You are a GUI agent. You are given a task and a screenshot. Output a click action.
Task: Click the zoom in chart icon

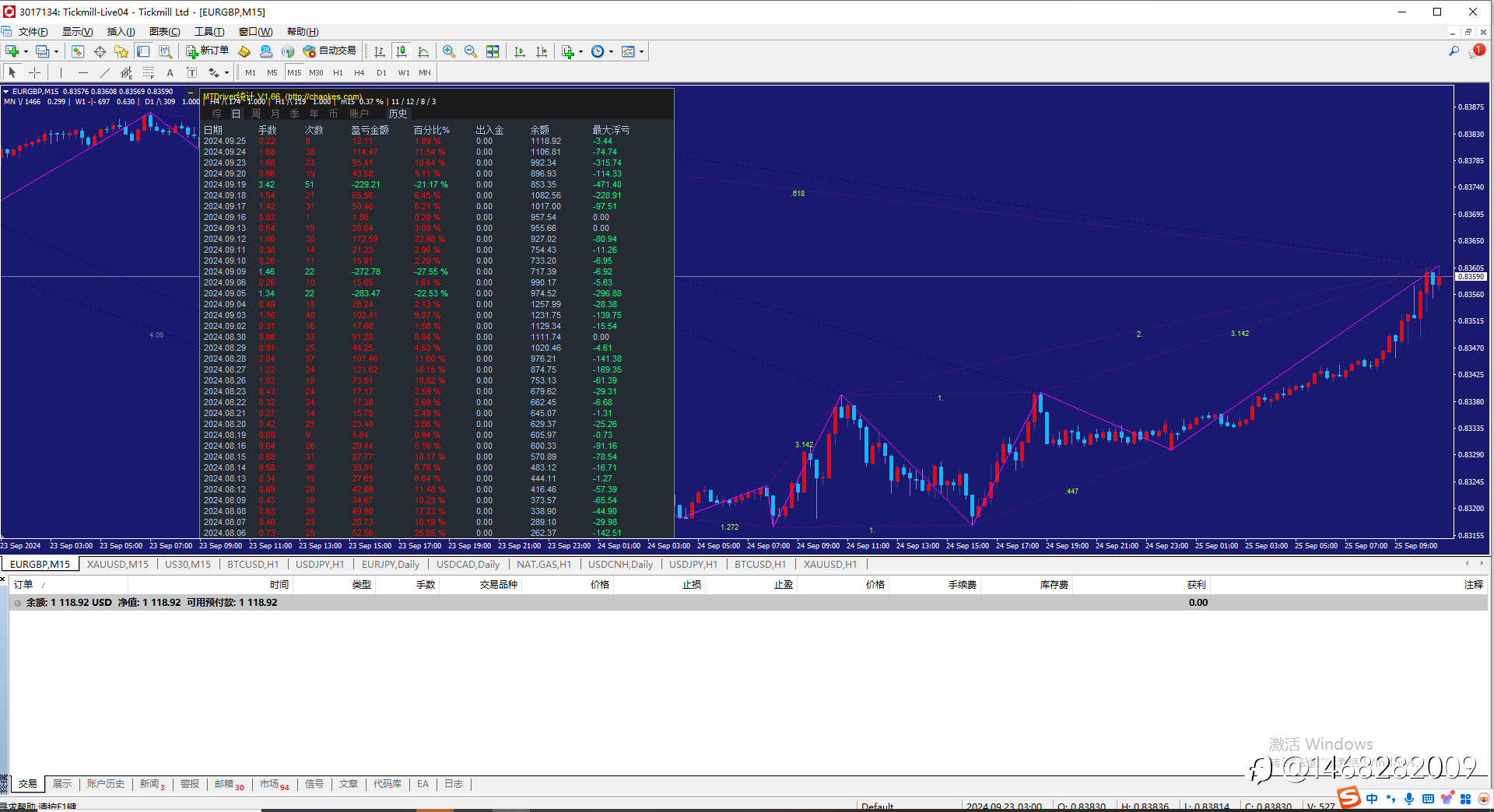point(449,51)
